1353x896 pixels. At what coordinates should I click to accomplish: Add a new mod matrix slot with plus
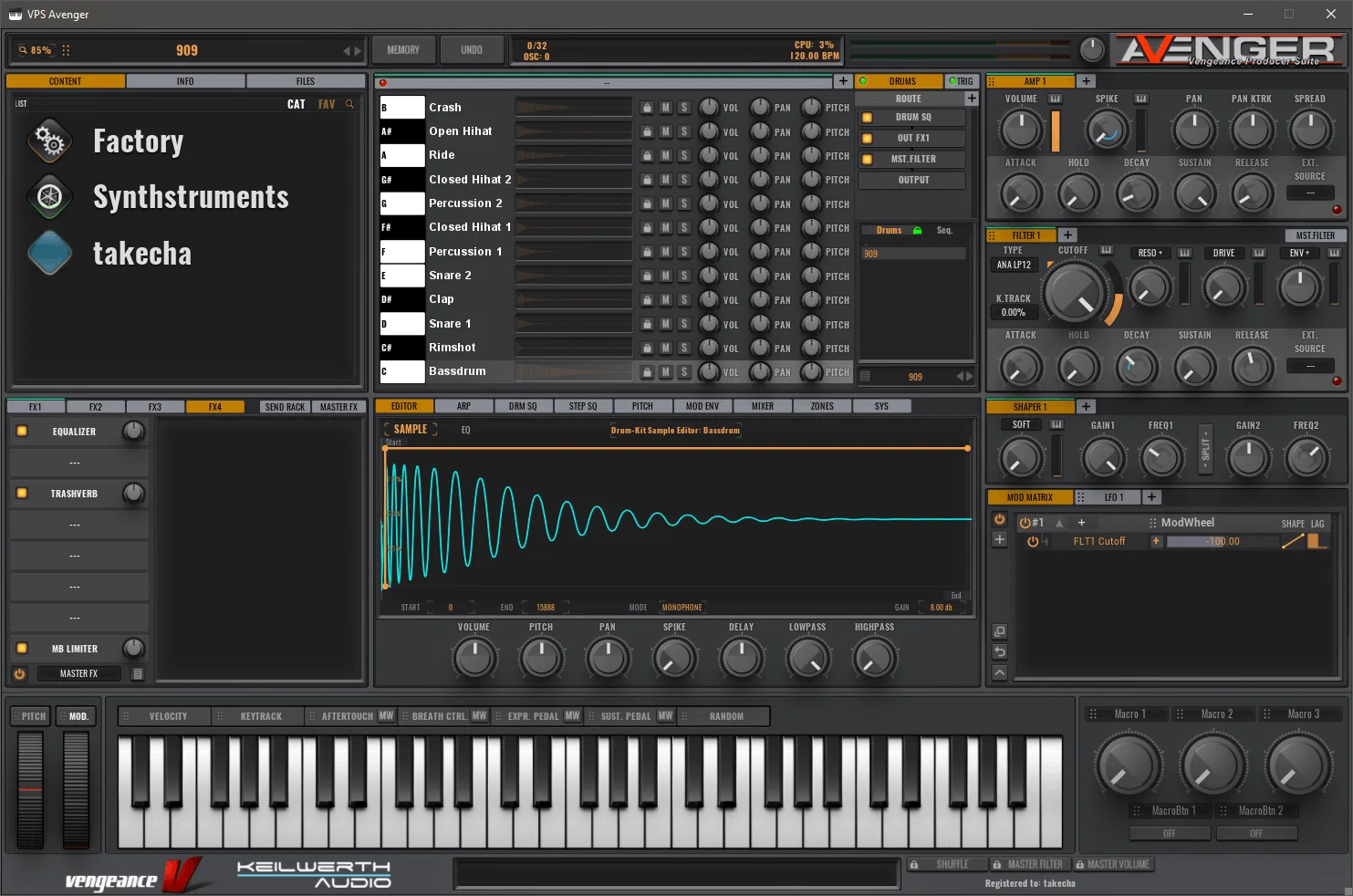(1000, 539)
